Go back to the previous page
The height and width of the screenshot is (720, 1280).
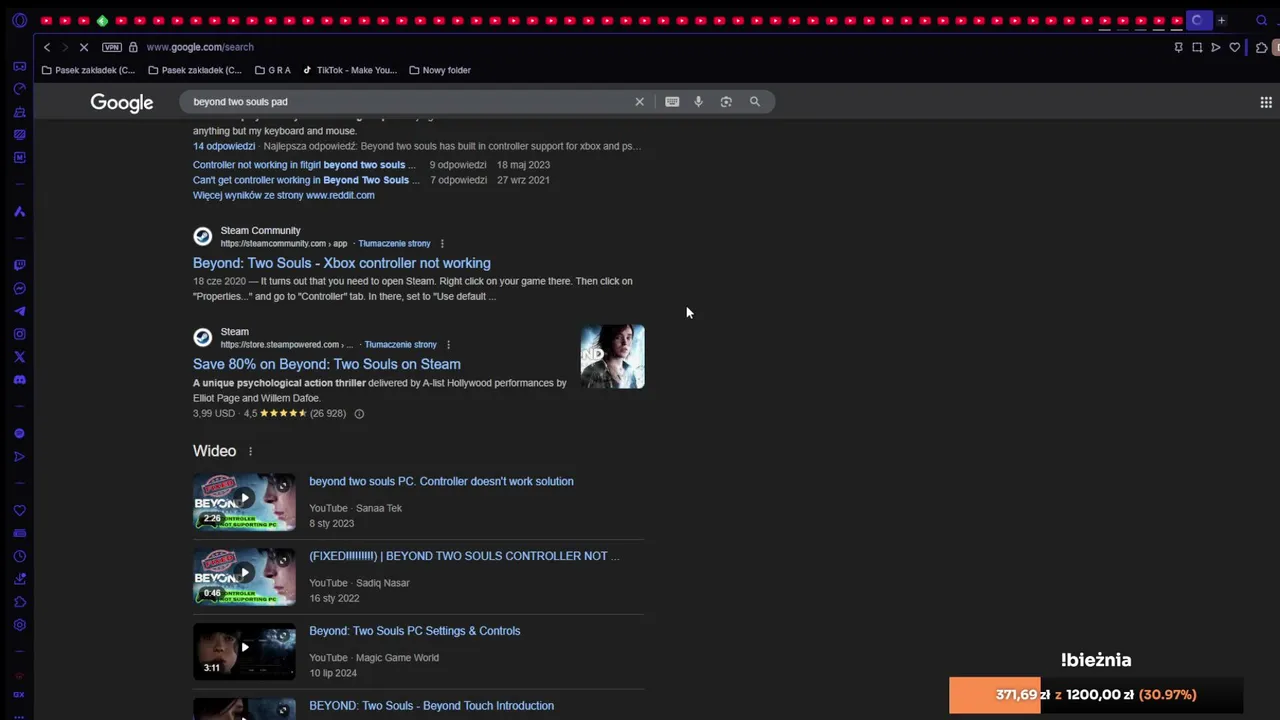(x=47, y=47)
